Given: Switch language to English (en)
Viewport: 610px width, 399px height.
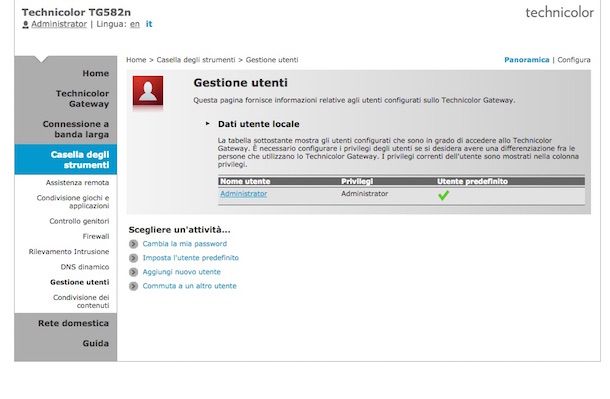Looking at the screenshot, I should (x=135, y=24).
